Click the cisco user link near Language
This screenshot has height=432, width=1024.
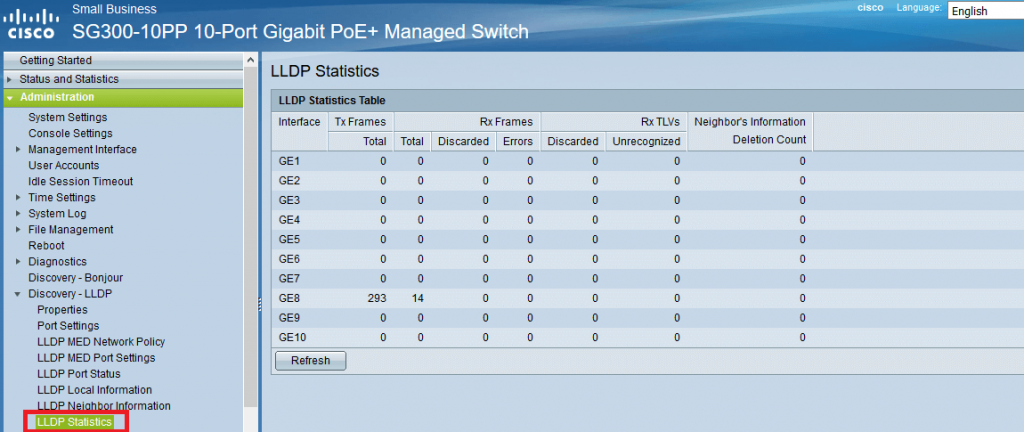click(870, 8)
